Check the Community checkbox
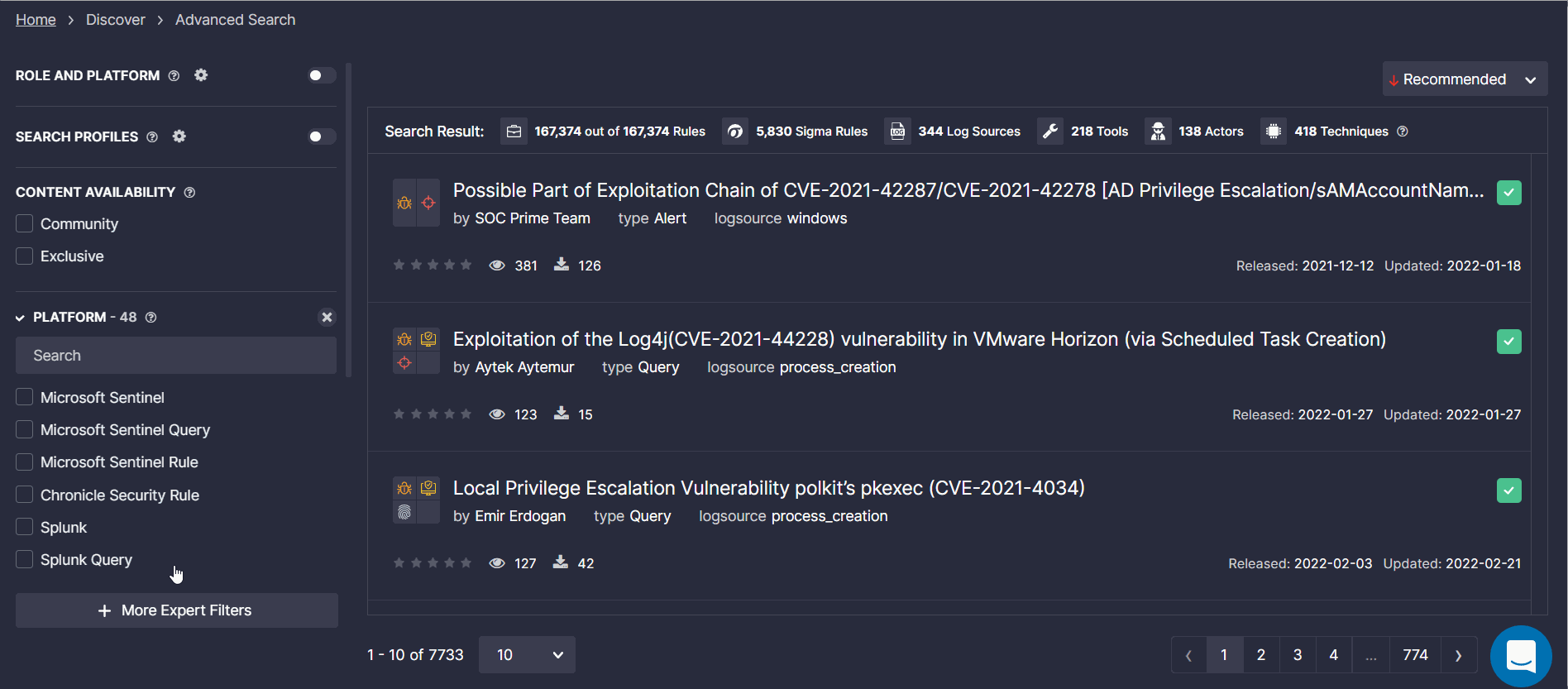The height and width of the screenshot is (689, 1568). point(25,223)
